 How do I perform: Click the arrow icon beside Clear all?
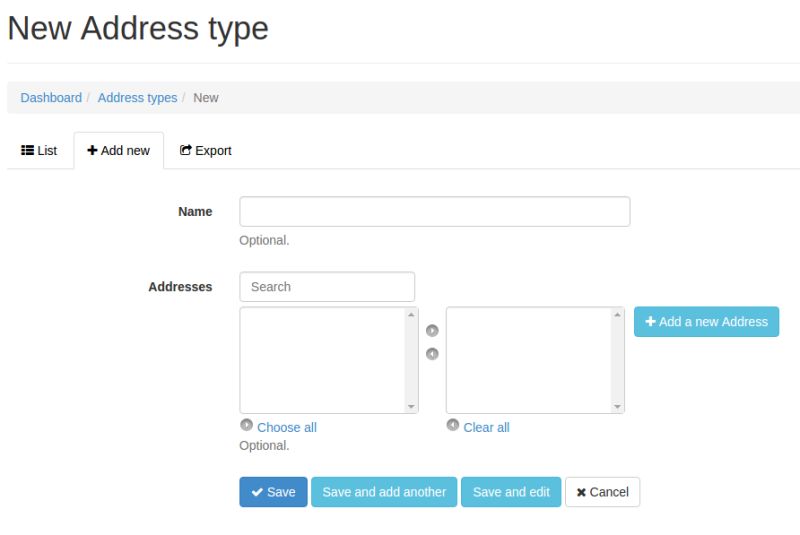[453, 425]
